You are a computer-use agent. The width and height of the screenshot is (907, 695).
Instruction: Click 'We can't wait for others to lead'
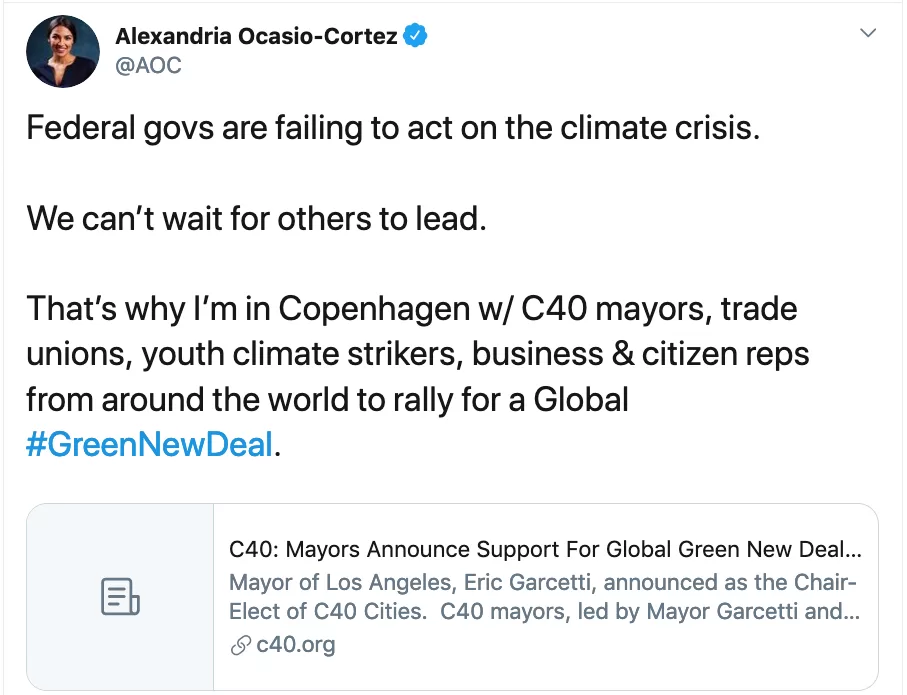coord(256,219)
